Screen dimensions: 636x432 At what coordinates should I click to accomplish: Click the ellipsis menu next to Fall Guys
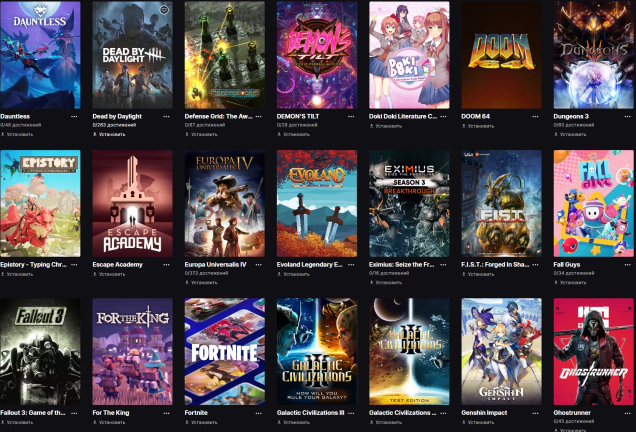pyautogui.click(x=628, y=265)
